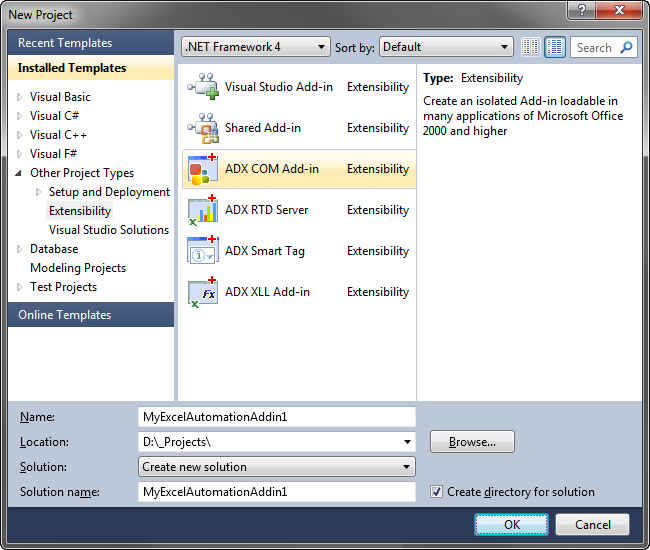Close the New Project dialog
The width and height of the screenshot is (650, 550).
[x=619, y=10]
